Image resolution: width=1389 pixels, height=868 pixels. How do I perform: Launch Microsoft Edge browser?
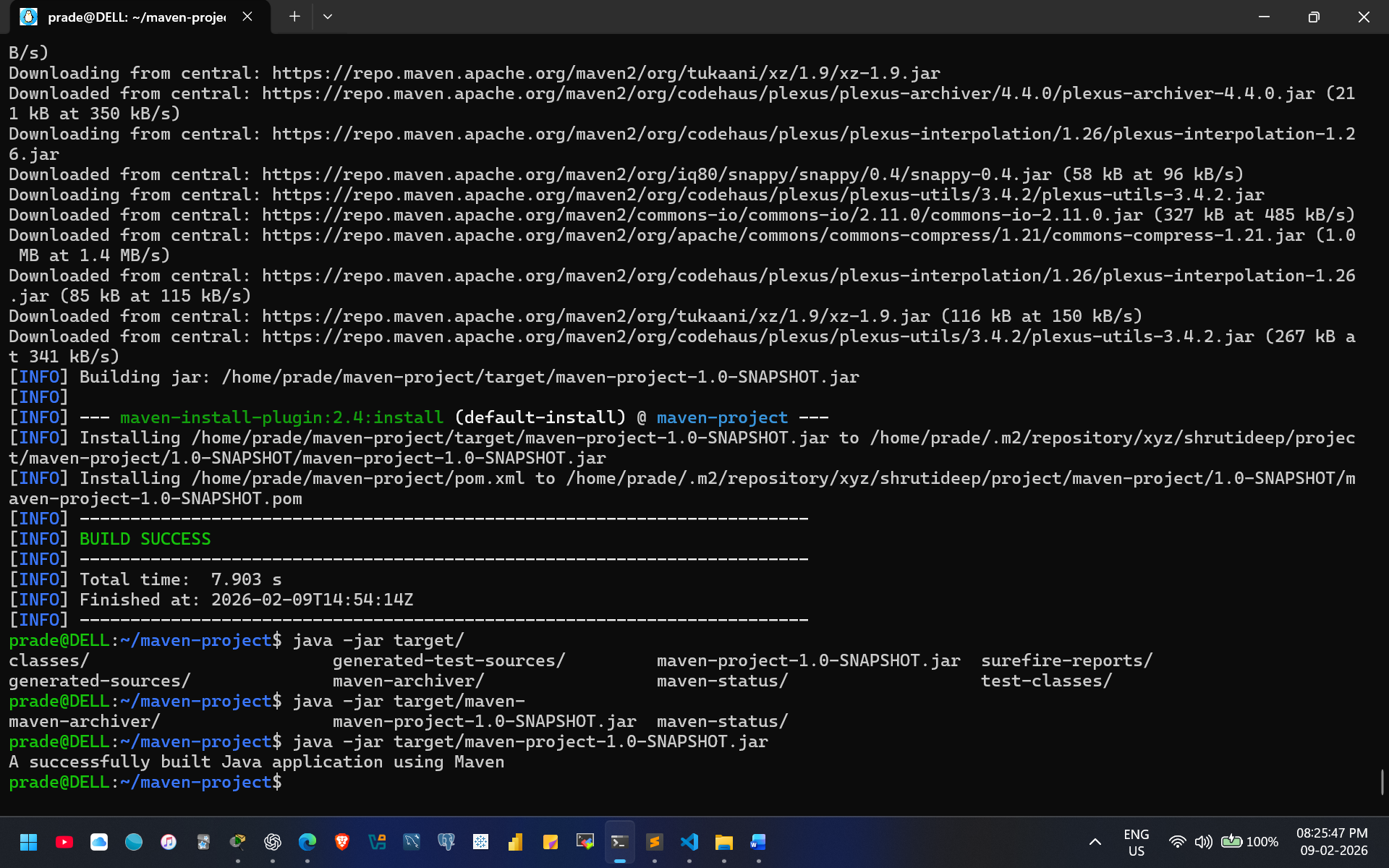pyautogui.click(x=307, y=842)
